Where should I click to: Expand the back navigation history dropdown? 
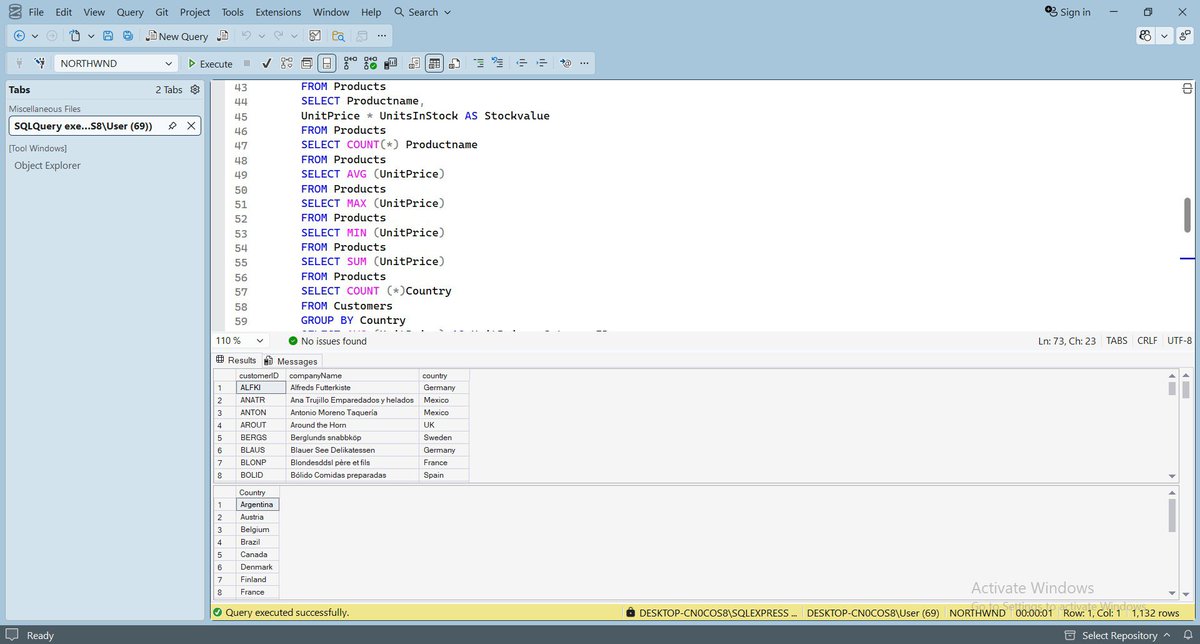click(x=34, y=36)
